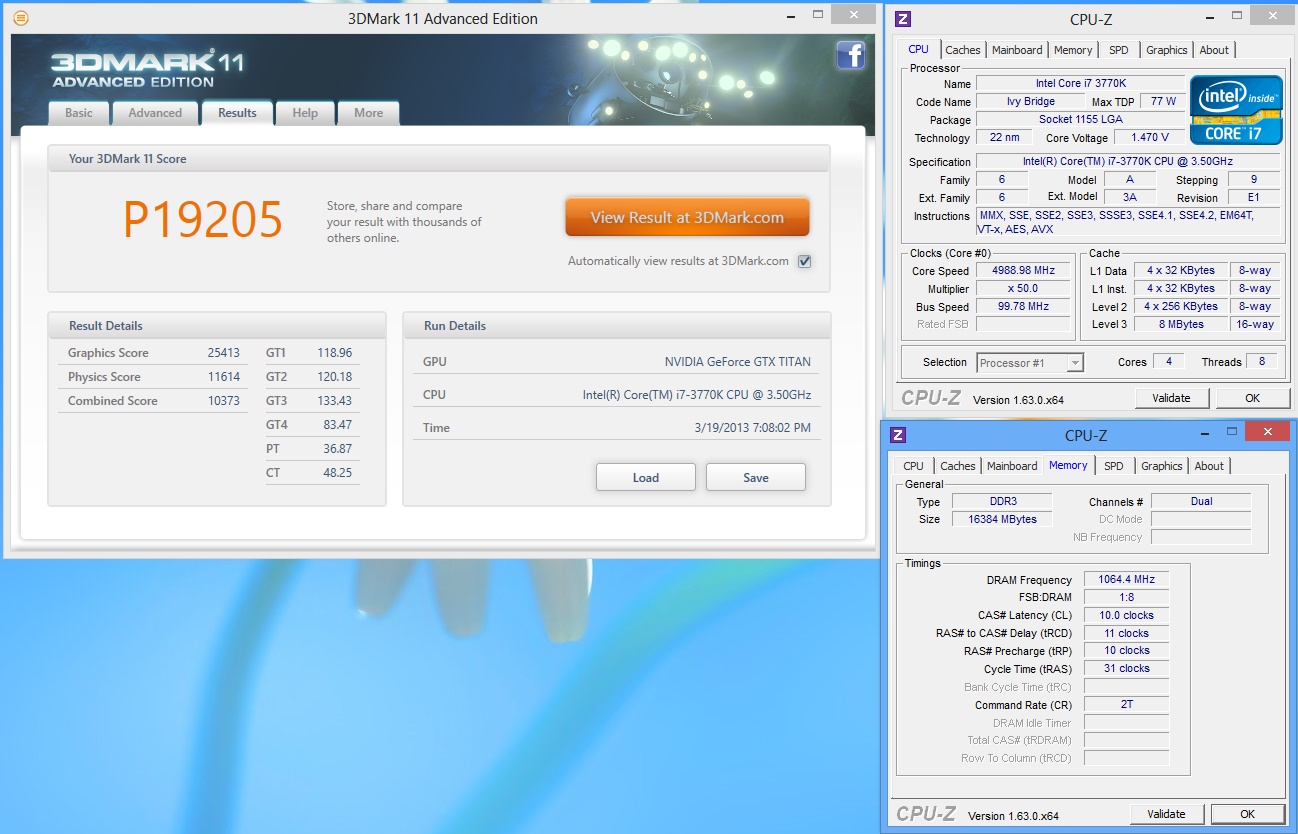Image resolution: width=1298 pixels, height=834 pixels.
Task: Click processor Name field Intel Core i7 3770K
Action: pos(1080,83)
